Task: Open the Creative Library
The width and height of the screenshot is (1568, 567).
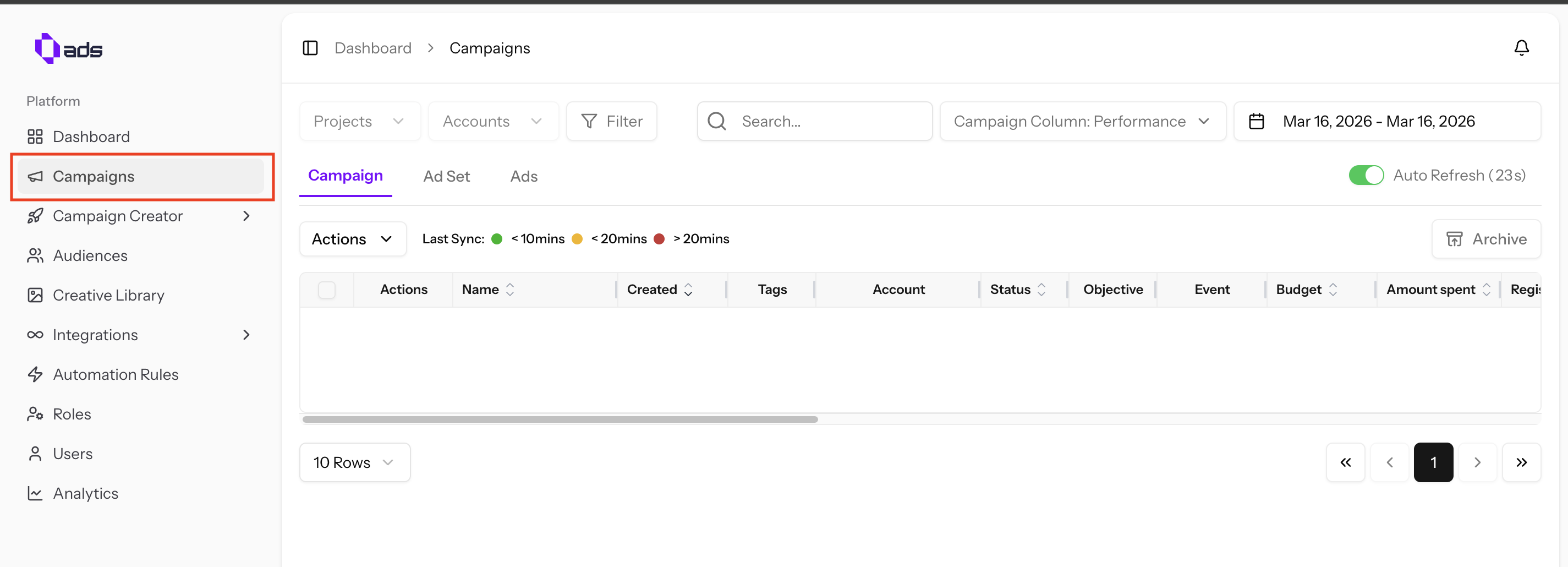Action: (108, 295)
